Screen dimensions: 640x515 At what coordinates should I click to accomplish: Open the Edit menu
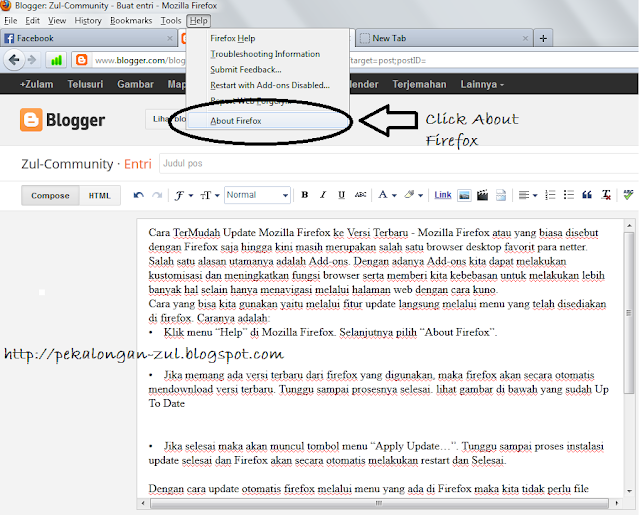33,20
